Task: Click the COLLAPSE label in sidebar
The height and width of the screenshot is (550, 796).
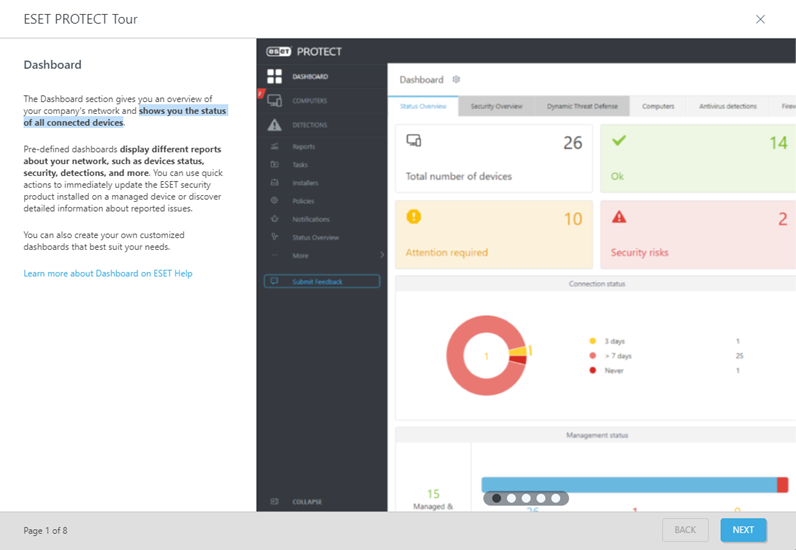Action: pyautogui.click(x=307, y=501)
